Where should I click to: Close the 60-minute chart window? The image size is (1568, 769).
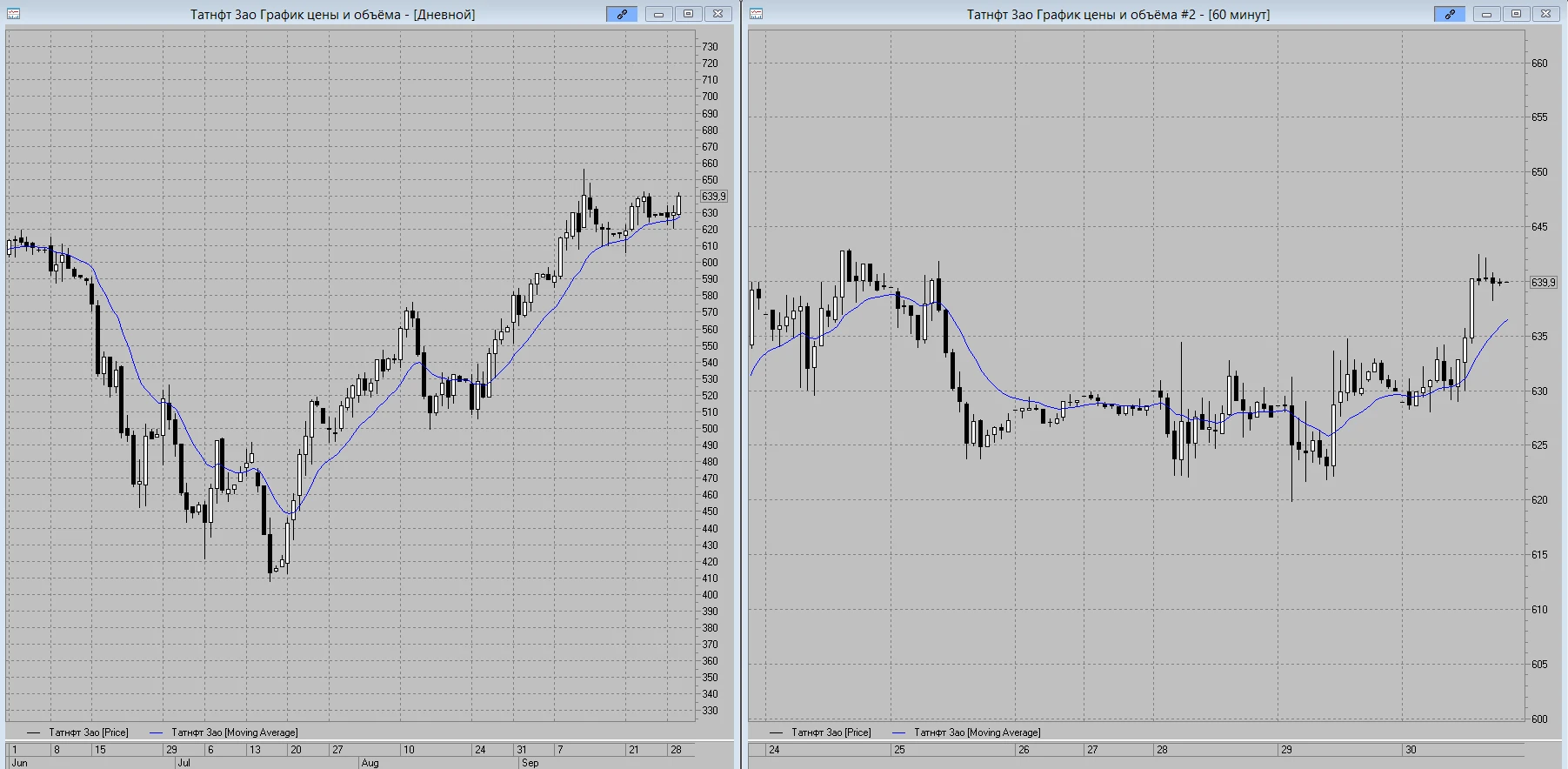(1545, 14)
